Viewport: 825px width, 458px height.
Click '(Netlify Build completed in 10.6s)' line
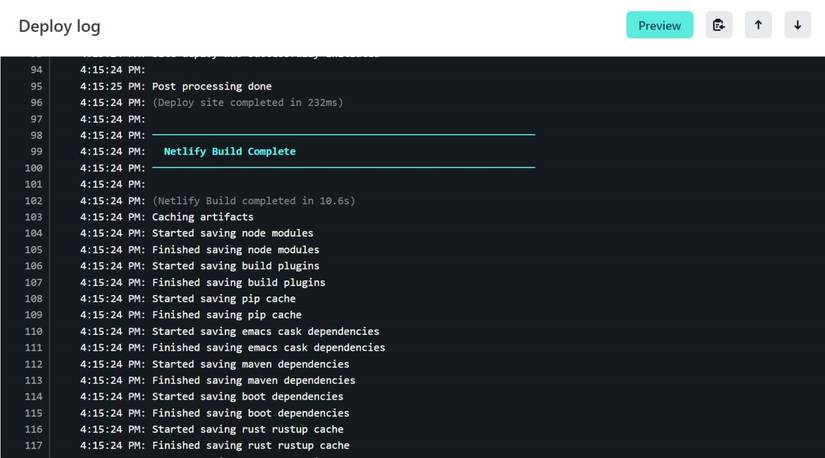(x=254, y=201)
